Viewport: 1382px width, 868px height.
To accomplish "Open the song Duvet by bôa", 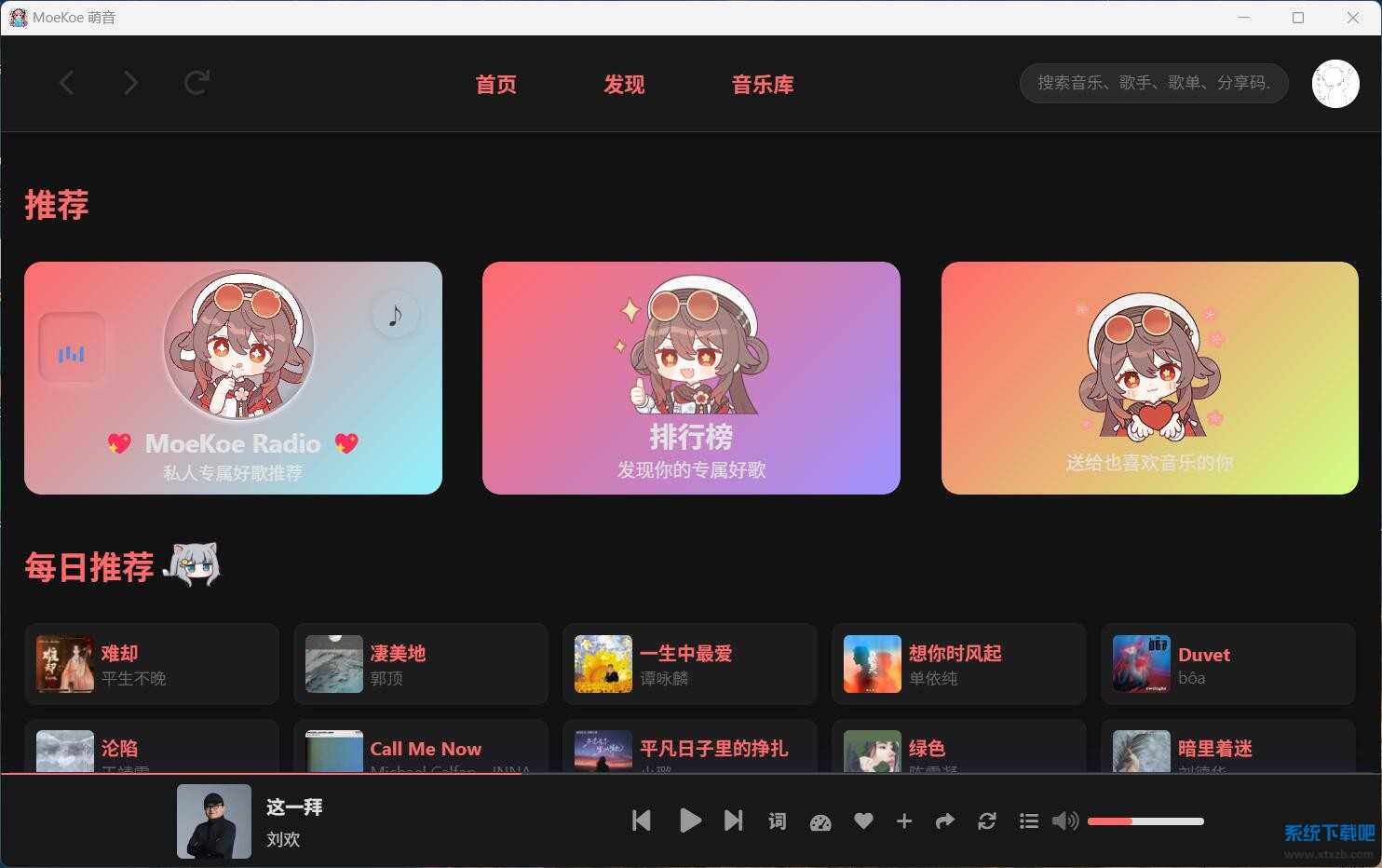I will click(1227, 664).
